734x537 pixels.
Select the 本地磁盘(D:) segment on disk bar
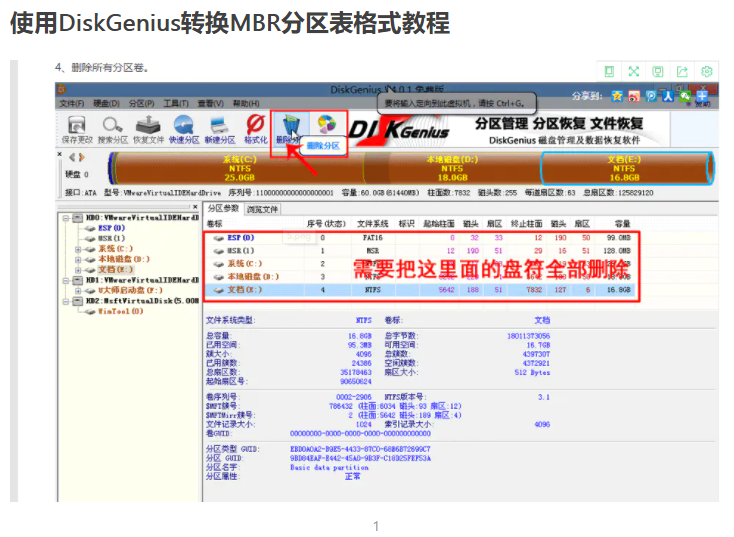click(452, 168)
